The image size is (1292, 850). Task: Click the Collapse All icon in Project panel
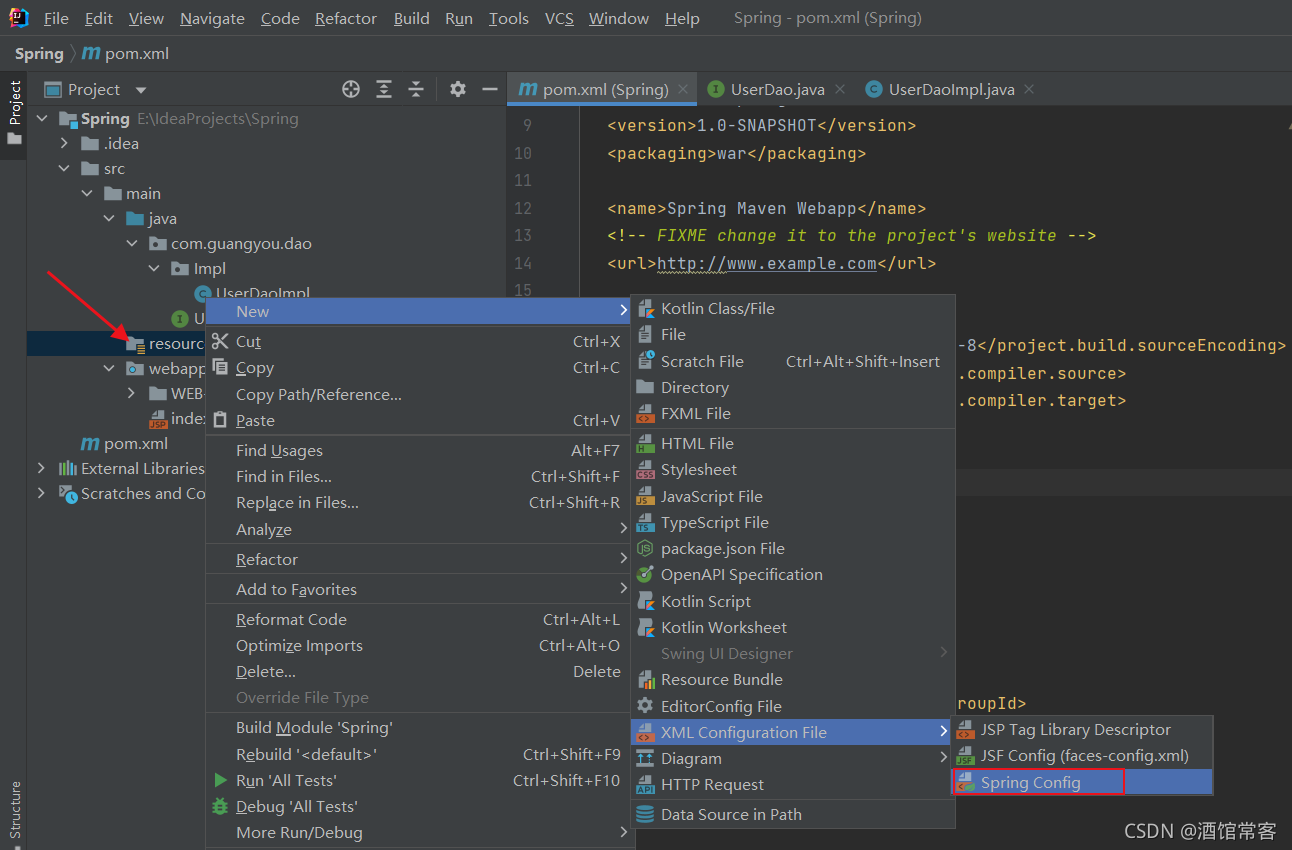[416, 89]
